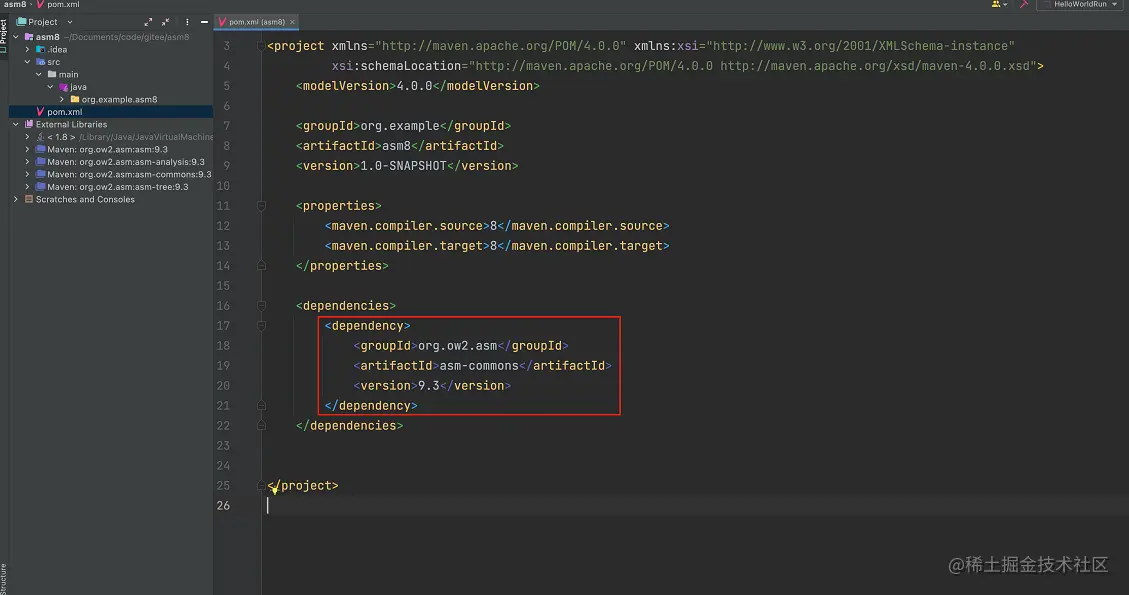The image size is (1129, 595).
Task: Toggle code fold at line 11 properties tag
Action: pyautogui.click(x=261, y=206)
